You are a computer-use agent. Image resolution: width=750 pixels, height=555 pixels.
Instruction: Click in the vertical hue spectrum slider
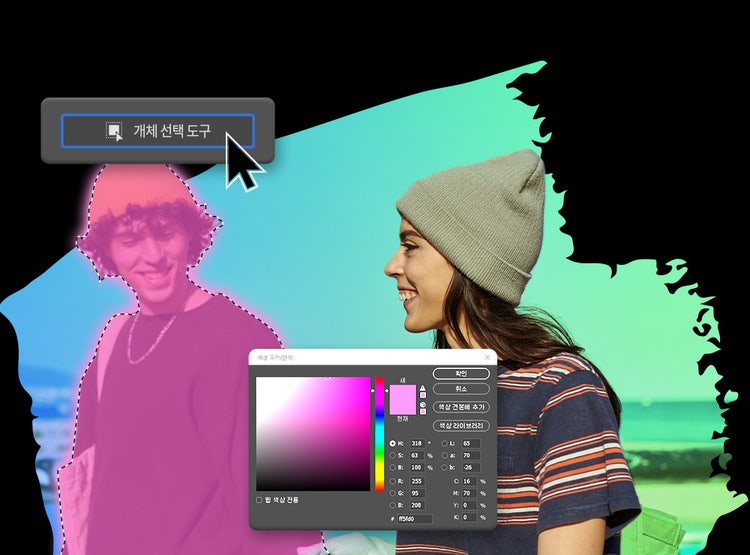(380, 434)
